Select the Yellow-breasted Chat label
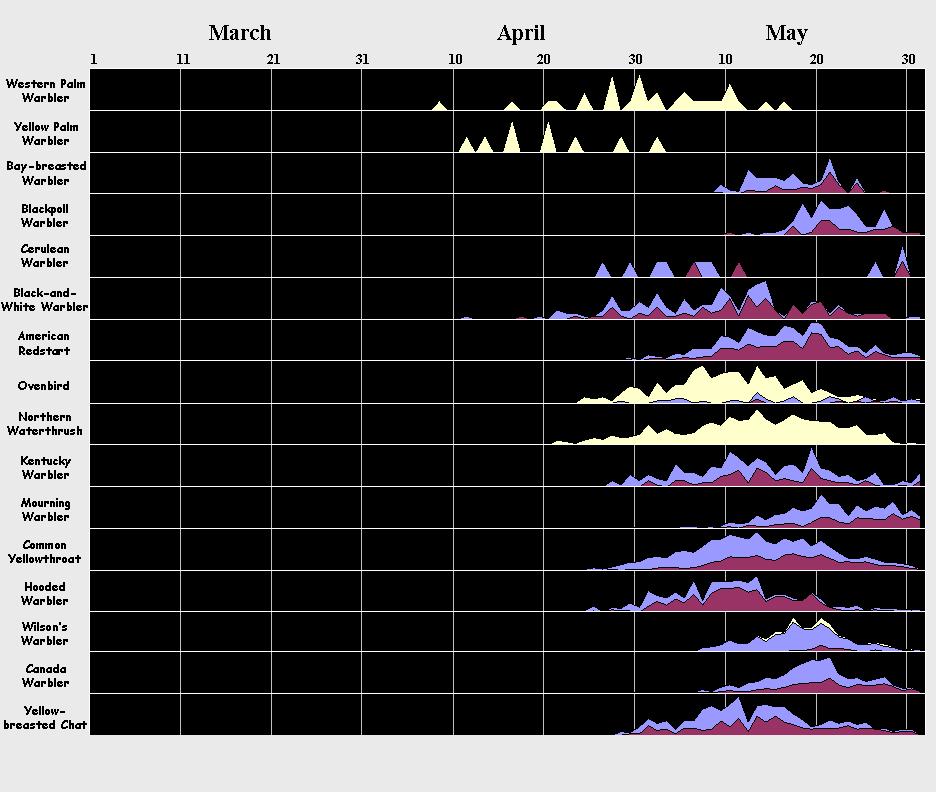The width and height of the screenshot is (936, 792). pos(45,718)
